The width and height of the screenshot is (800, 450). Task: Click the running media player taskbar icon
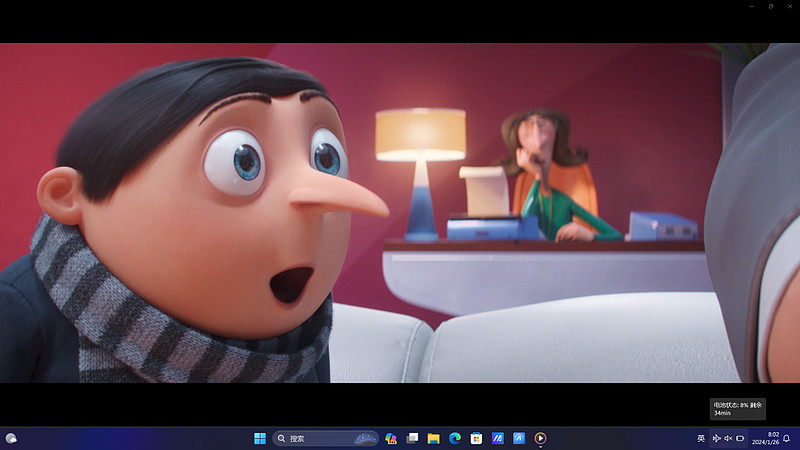click(540, 438)
